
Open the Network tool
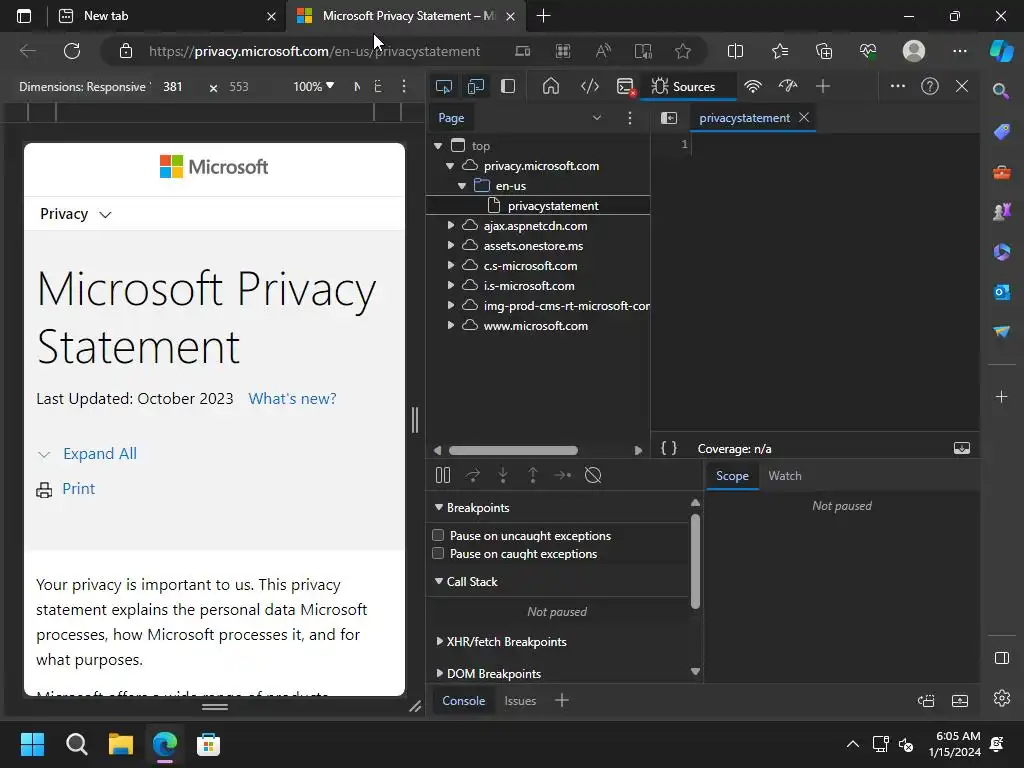[753, 86]
